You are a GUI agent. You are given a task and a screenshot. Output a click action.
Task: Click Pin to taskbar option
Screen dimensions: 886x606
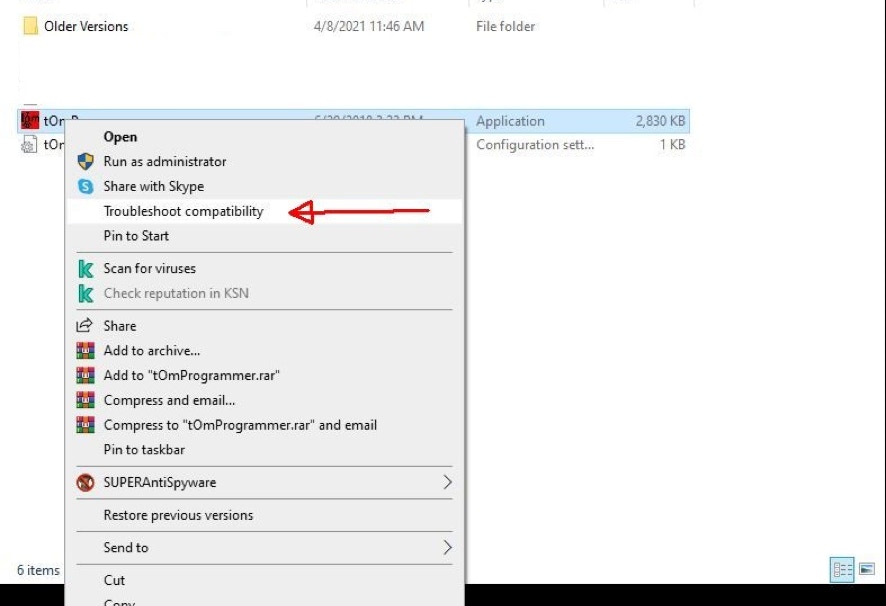pyautogui.click(x=144, y=450)
